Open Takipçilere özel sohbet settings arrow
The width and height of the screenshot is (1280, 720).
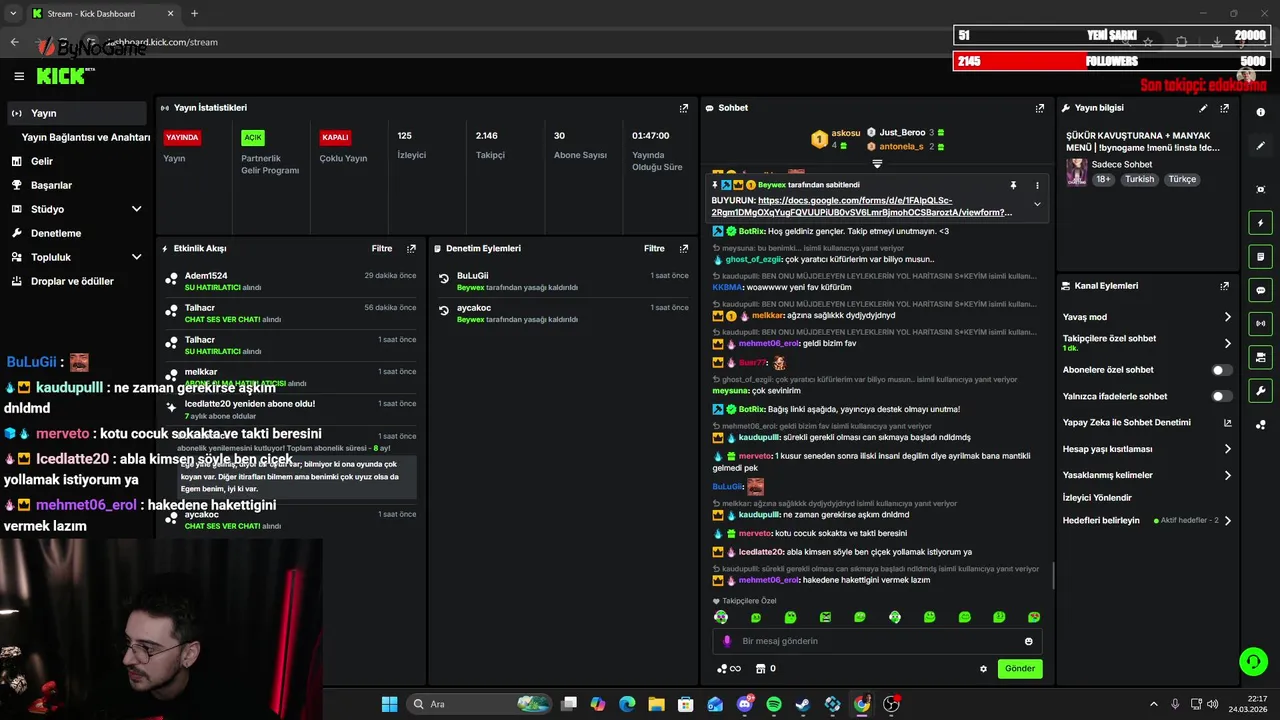tap(1228, 343)
